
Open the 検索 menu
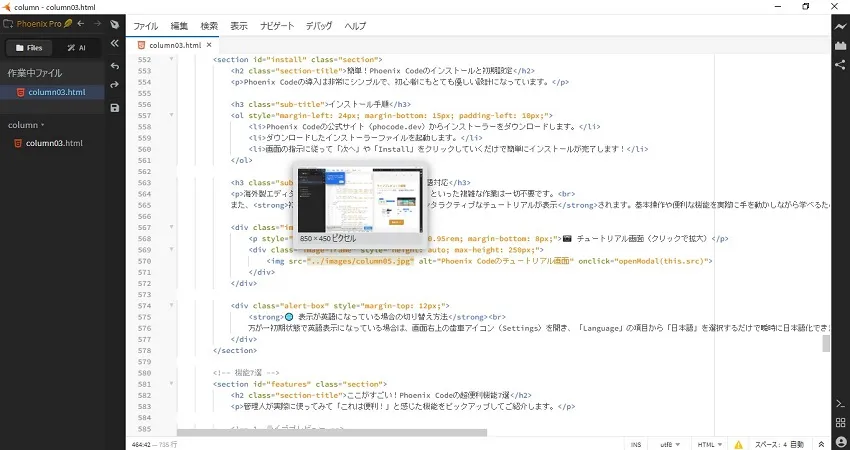tap(209, 26)
